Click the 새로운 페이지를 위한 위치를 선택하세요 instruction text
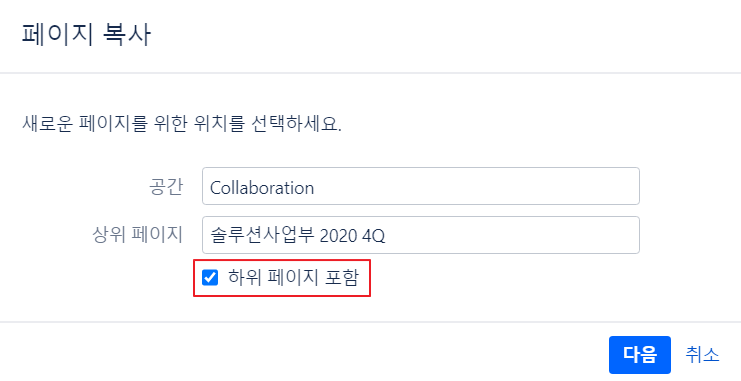Viewport: 741px width, 381px height. coord(181,124)
